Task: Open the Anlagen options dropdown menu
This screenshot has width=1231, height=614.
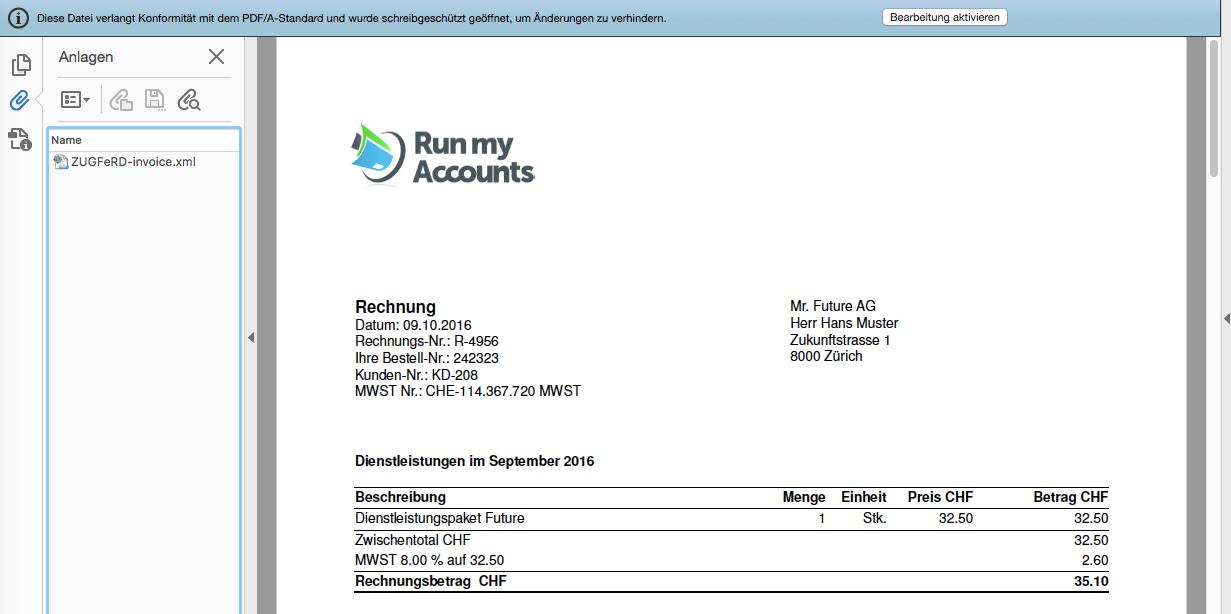Action: [x=75, y=100]
